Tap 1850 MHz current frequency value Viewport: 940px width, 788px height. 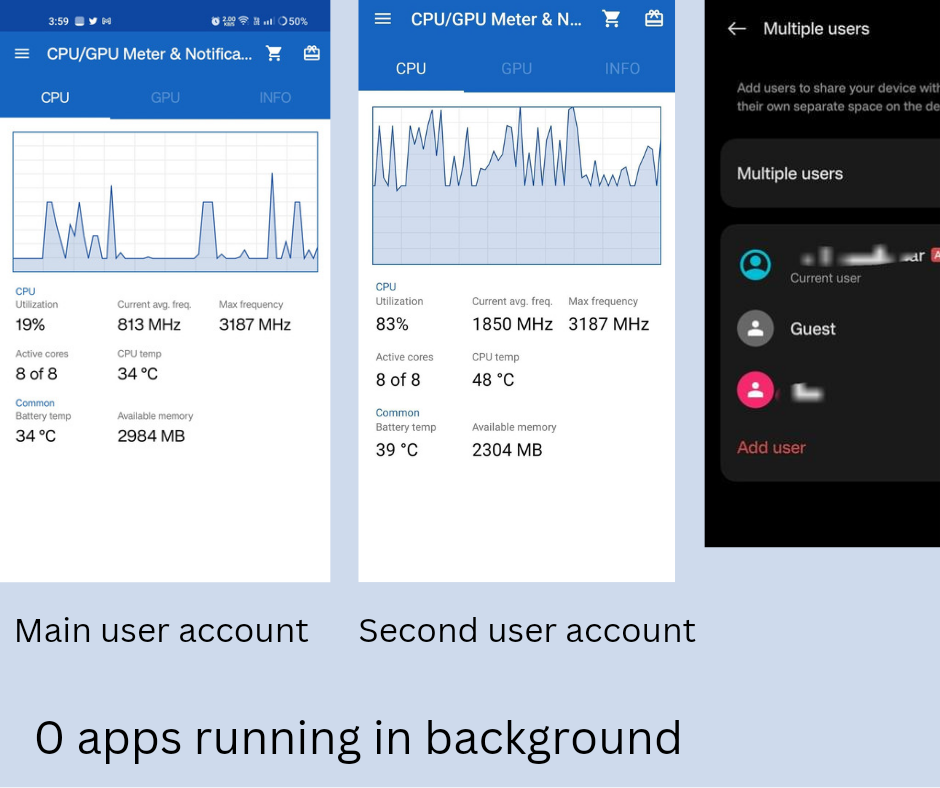coord(512,324)
